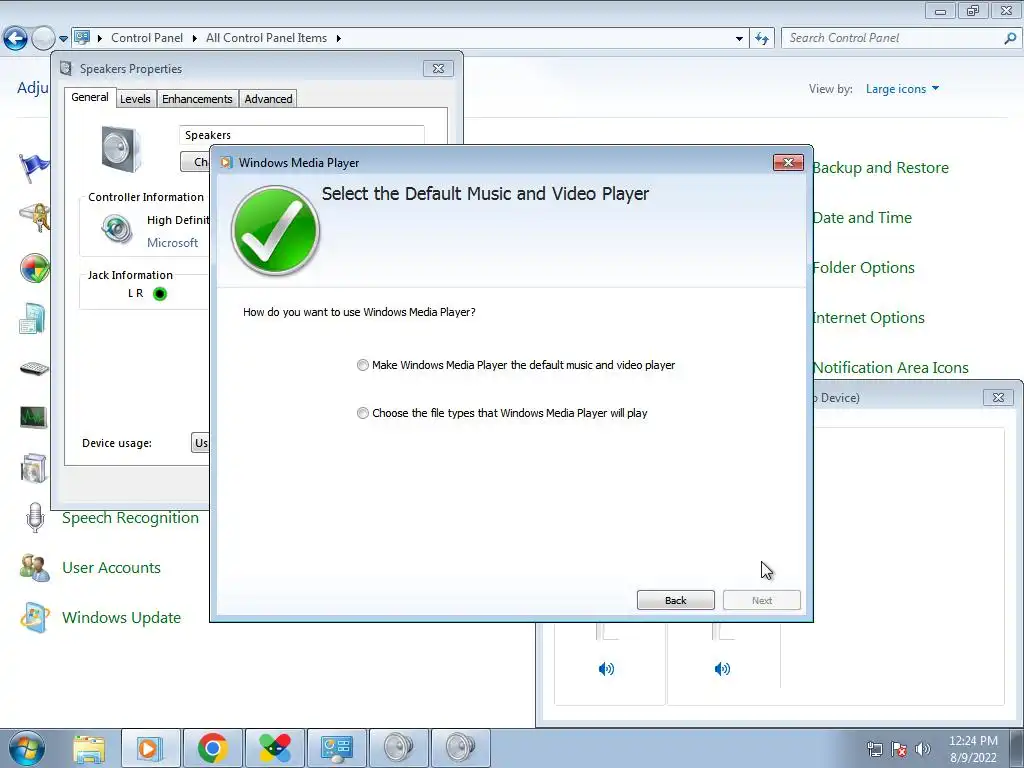Open Date and Time settings

pyautogui.click(x=862, y=217)
